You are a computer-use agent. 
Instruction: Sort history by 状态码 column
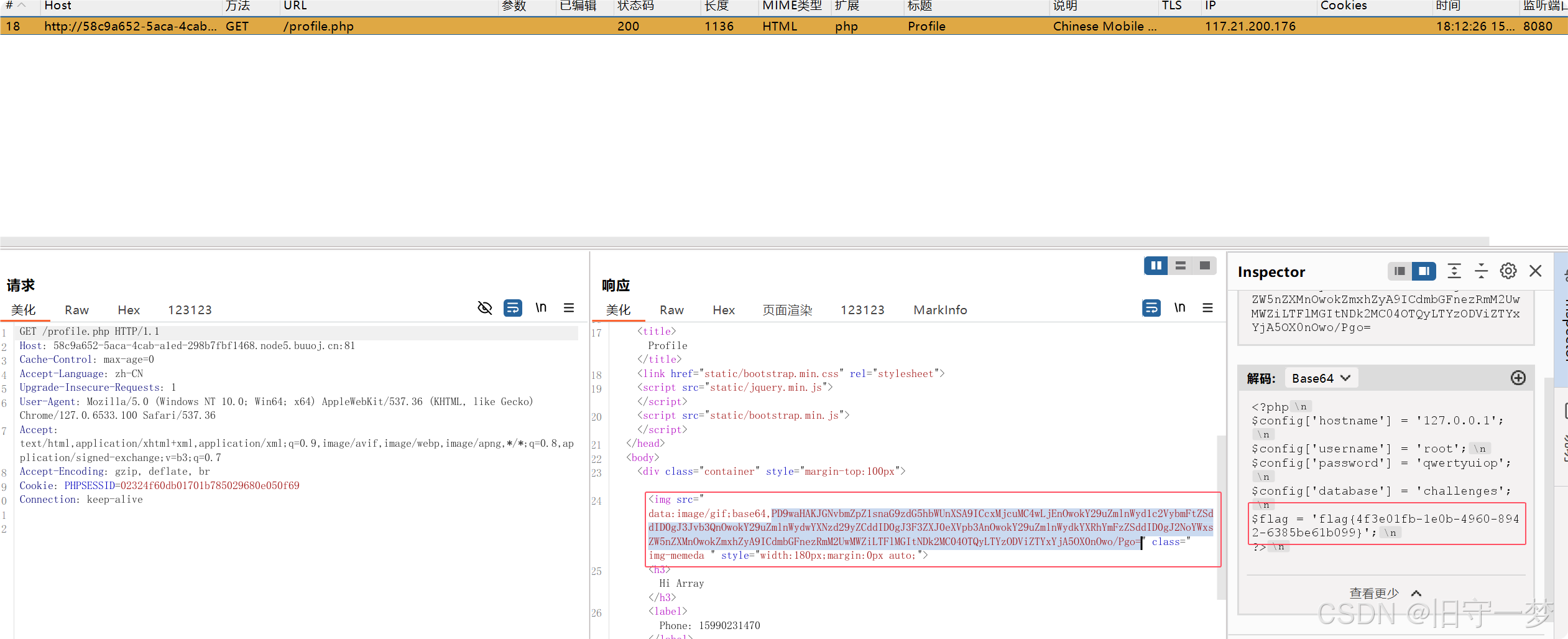pyautogui.click(x=656, y=6)
